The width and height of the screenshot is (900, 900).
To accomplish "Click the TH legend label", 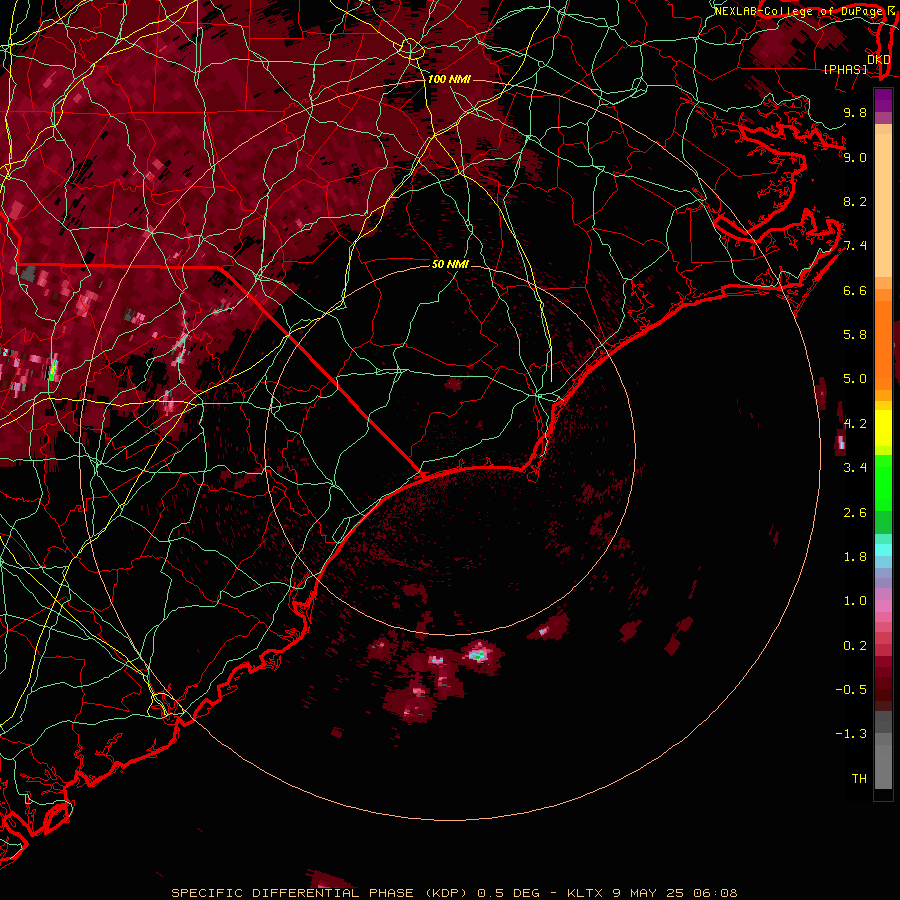I will (x=859, y=779).
